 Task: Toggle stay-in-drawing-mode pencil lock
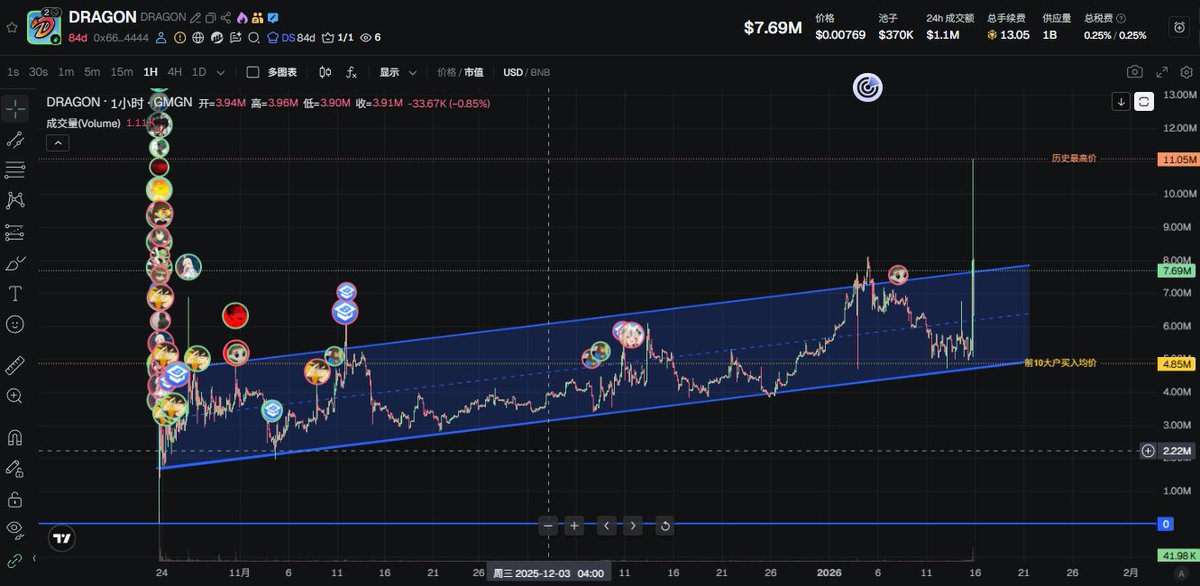click(15, 468)
